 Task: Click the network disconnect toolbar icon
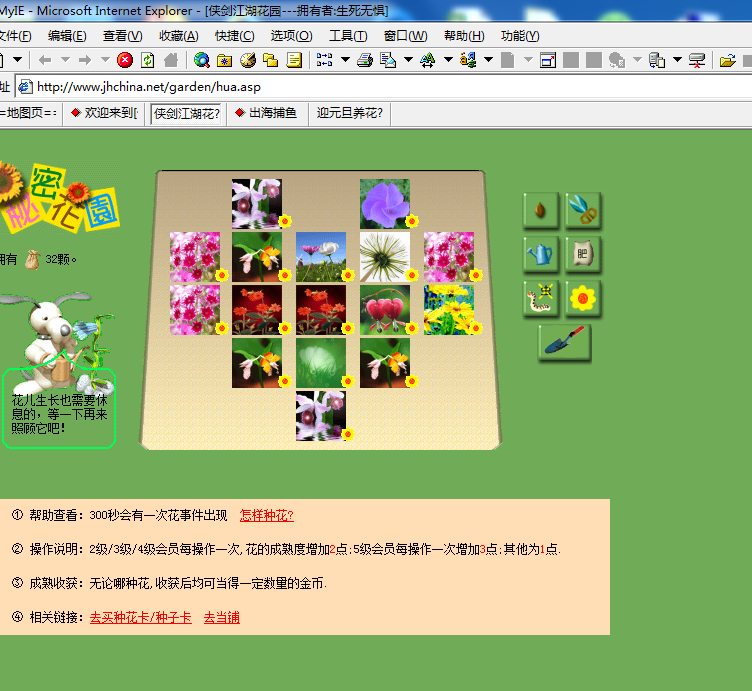(697, 60)
